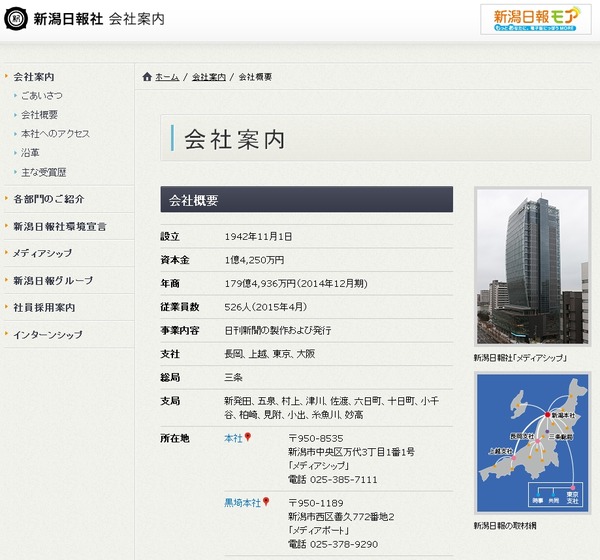Click the 支局 row label

tap(170, 401)
